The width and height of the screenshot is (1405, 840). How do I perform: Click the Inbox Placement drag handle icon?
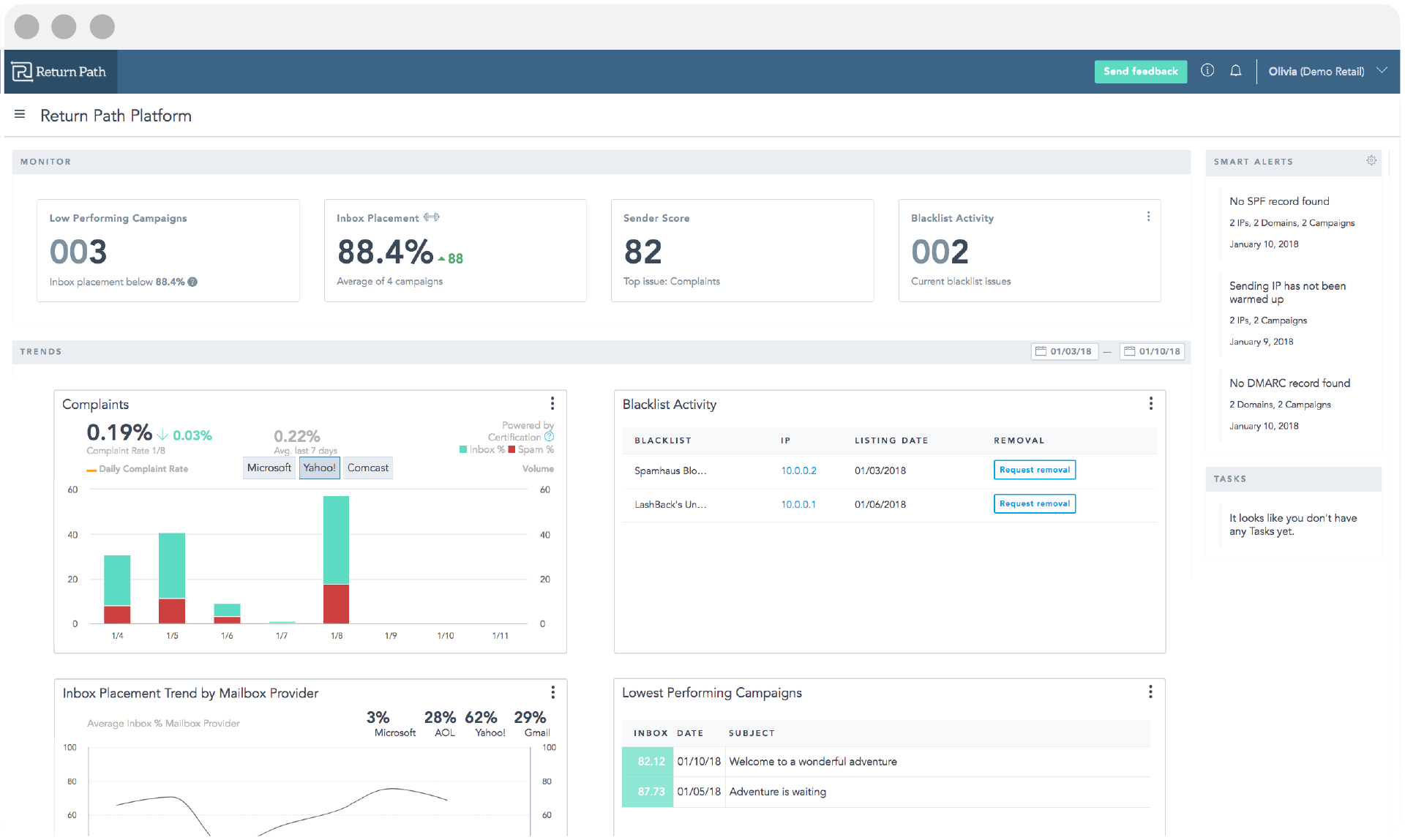[432, 217]
